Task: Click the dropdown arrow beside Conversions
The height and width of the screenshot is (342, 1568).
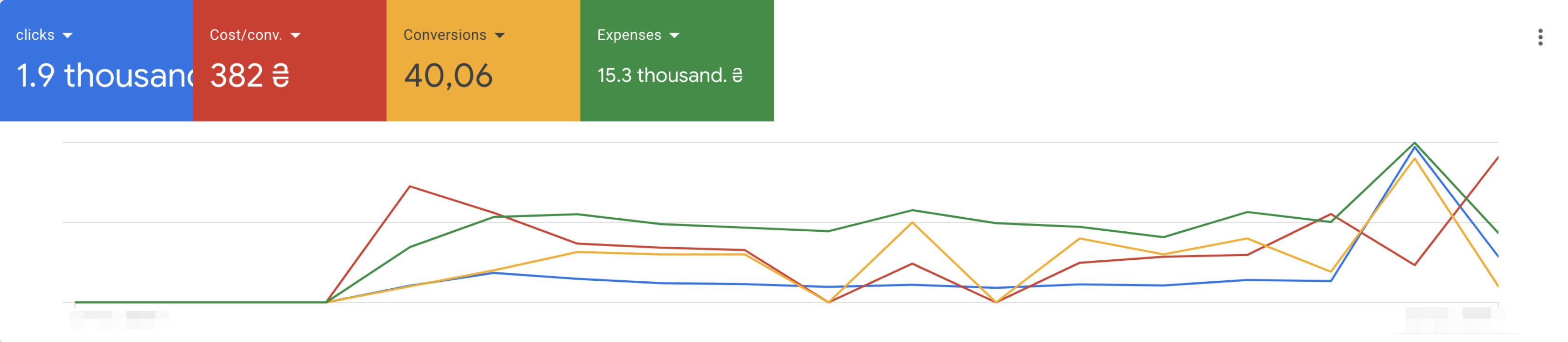Action: (x=500, y=36)
